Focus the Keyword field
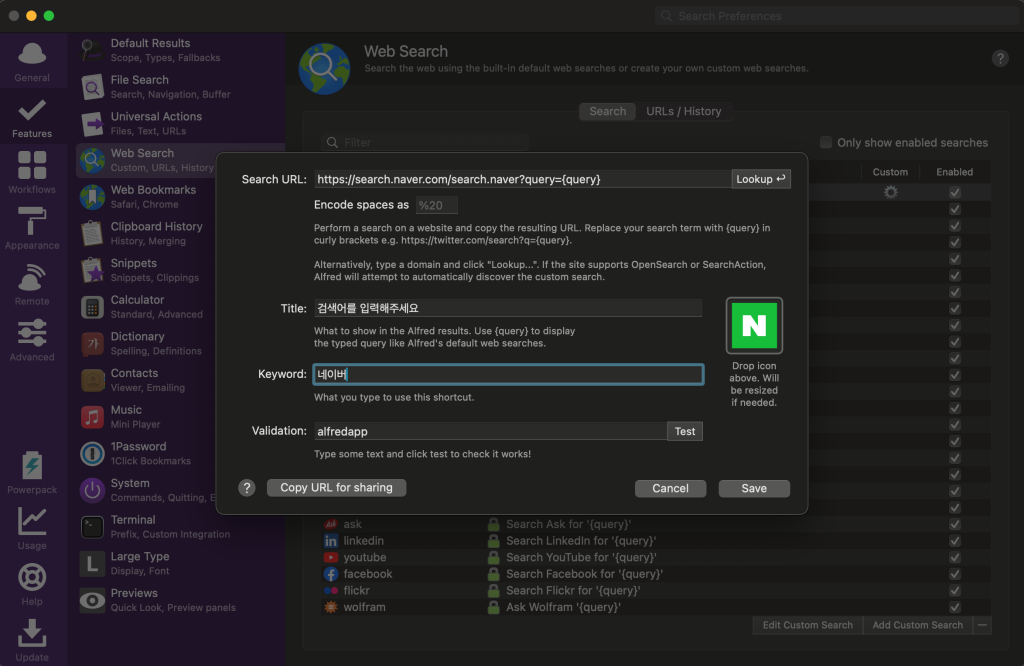The width and height of the screenshot is (1024, 666). point(508,374)
